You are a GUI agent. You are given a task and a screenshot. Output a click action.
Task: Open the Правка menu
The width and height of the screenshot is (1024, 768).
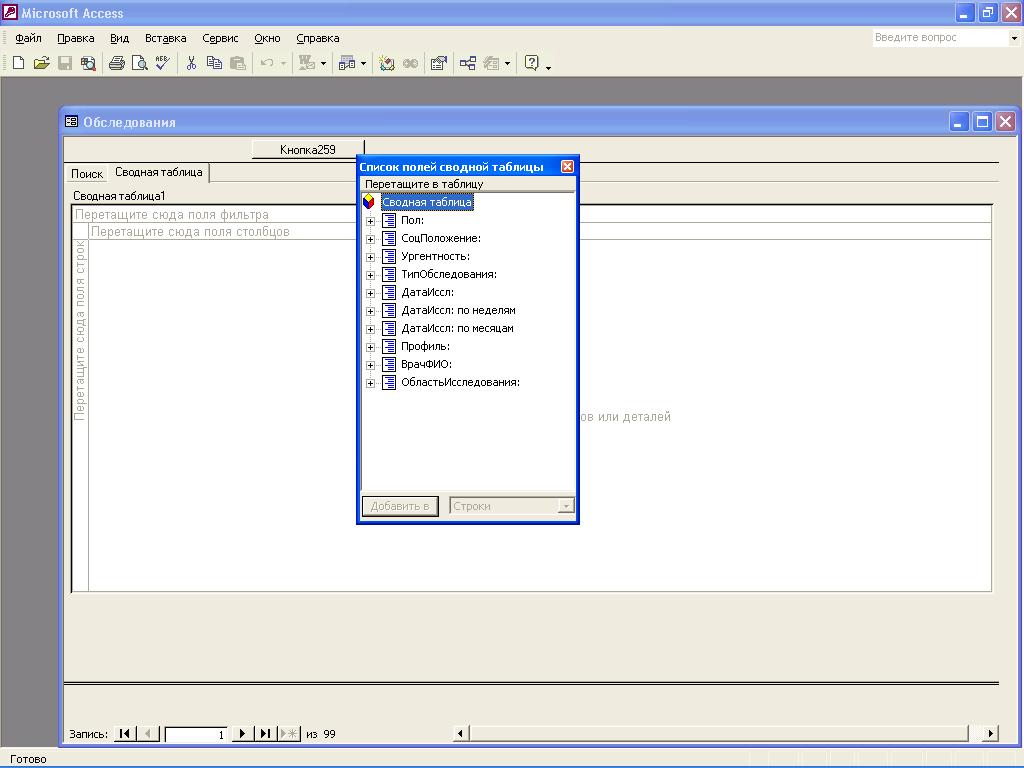point(76,38)
